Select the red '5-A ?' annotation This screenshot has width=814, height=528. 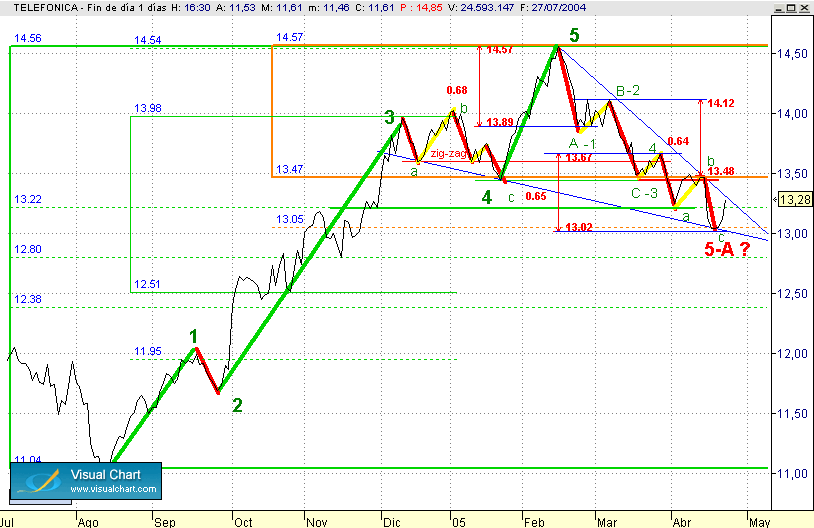coord(727,250)
